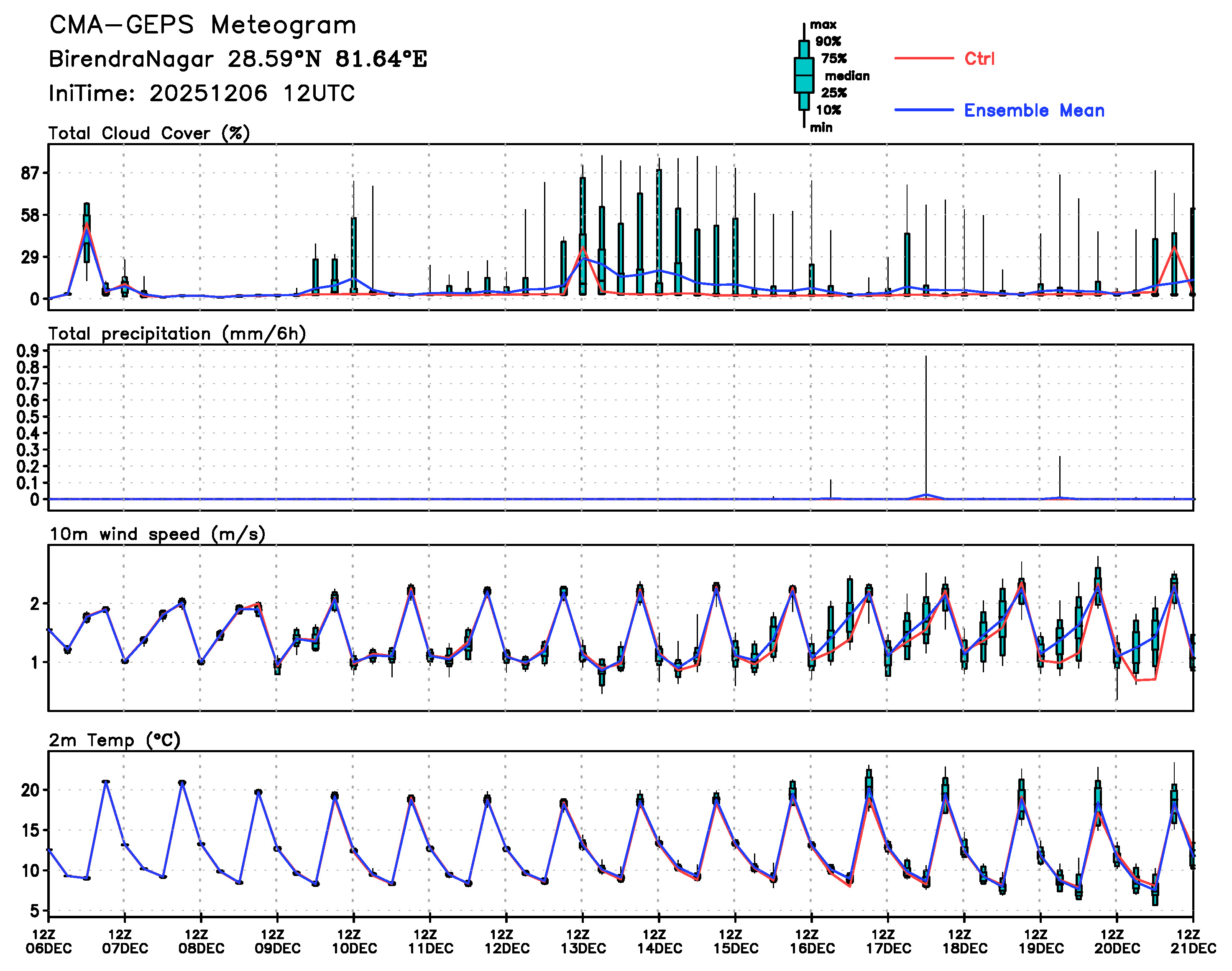Click the 87 tick on cloud cover axis
This screenshot has width=1232, height=971.
(30, 173)
